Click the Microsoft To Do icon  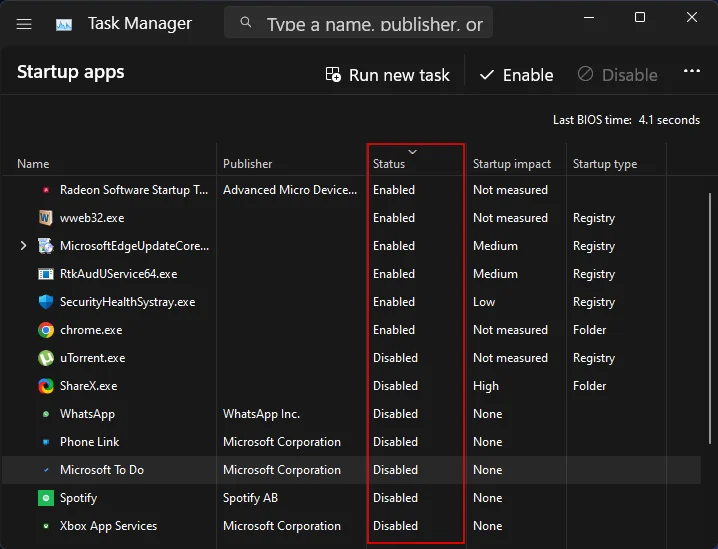[x=46, y=470]
